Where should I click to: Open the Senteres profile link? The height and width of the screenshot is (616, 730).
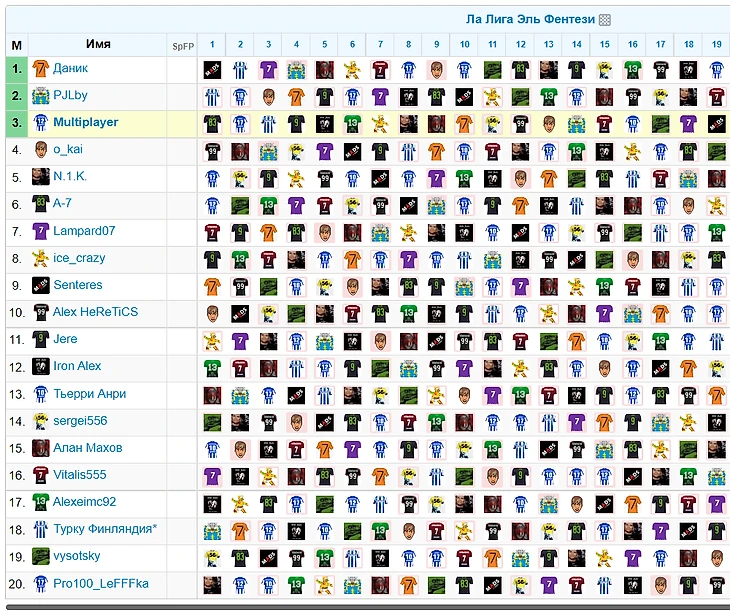click(x=78, y=285)
